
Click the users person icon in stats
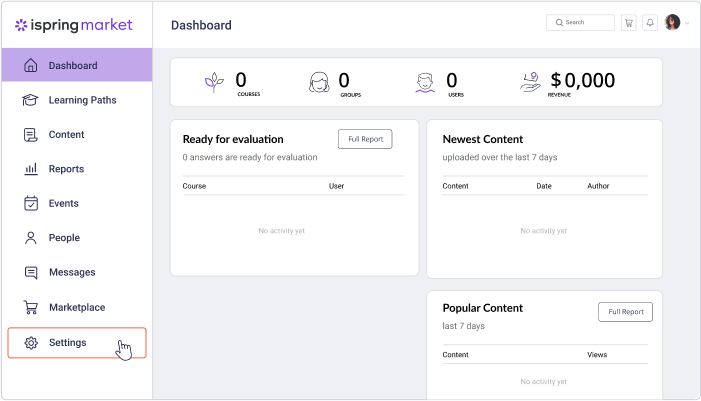425,83
